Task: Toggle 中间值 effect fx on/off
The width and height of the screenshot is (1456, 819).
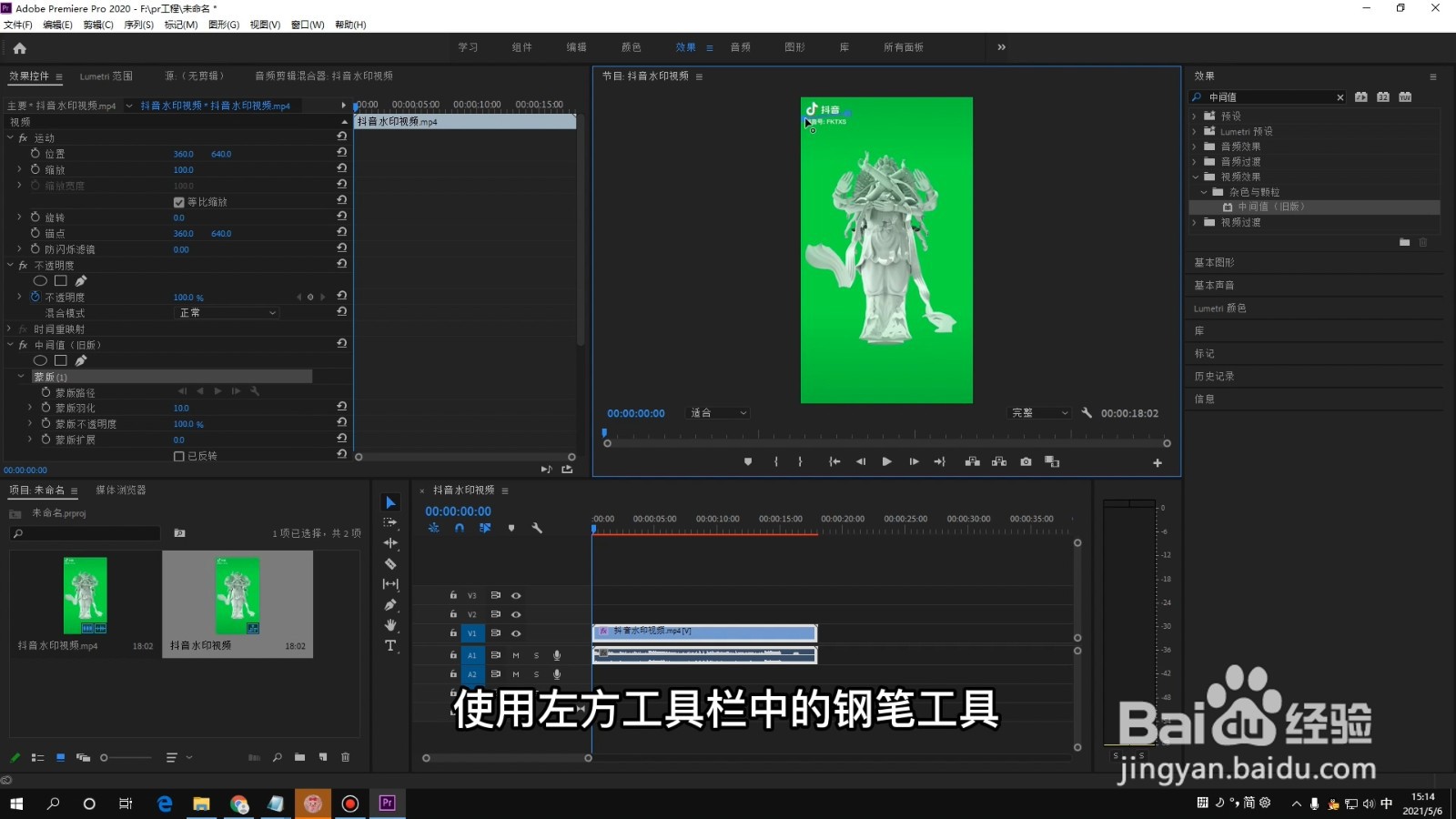Action: tap(23, 345)
